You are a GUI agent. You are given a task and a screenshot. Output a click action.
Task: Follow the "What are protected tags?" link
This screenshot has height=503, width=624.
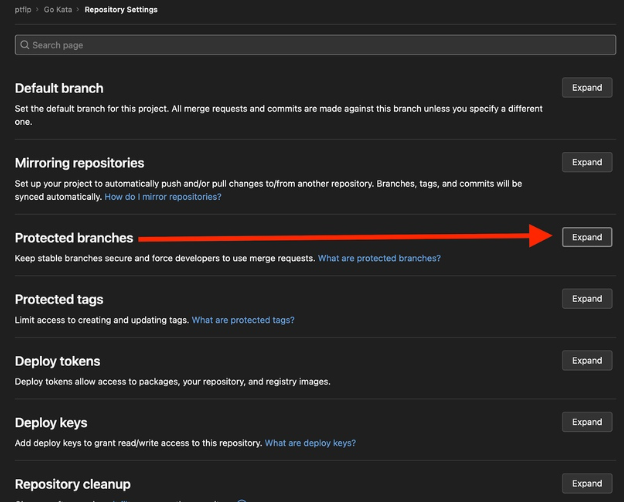click(x=243, y=320)
